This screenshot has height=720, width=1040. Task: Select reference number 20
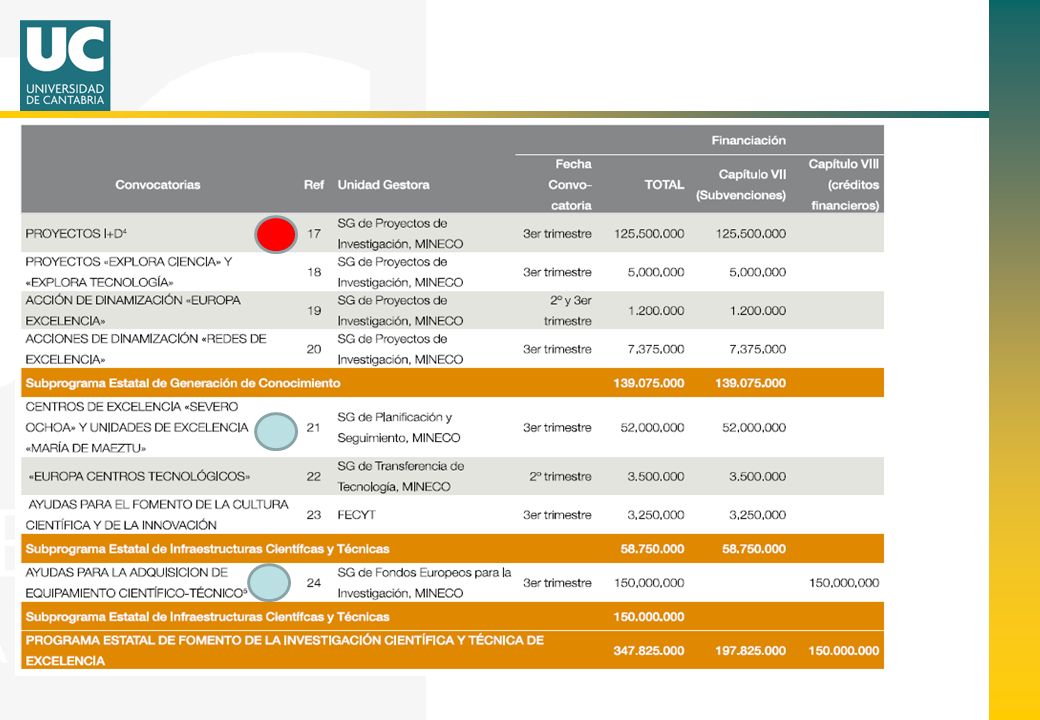coord(314,349)
